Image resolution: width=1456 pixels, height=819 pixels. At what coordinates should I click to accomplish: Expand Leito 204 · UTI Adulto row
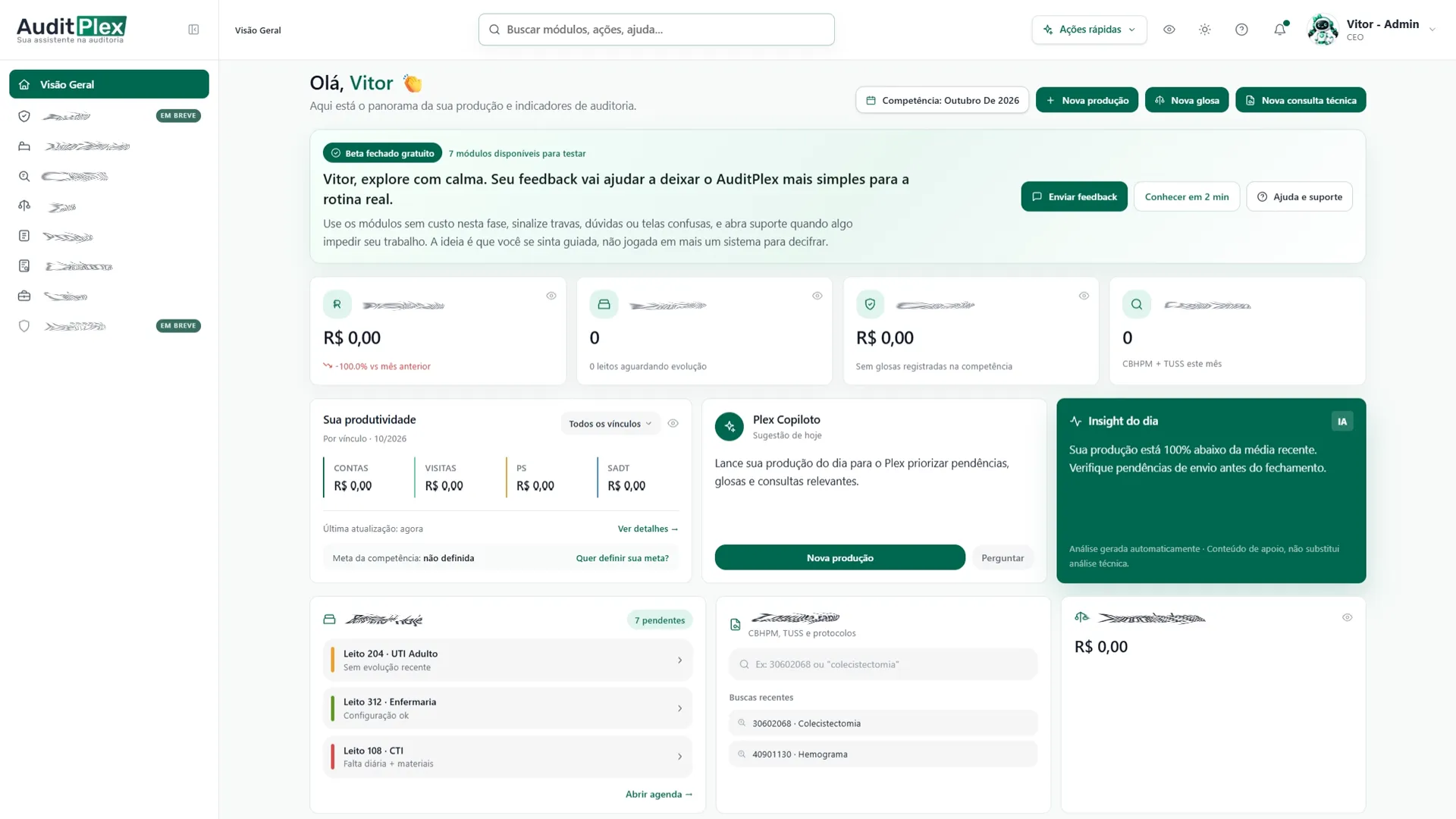click(507, 660)
